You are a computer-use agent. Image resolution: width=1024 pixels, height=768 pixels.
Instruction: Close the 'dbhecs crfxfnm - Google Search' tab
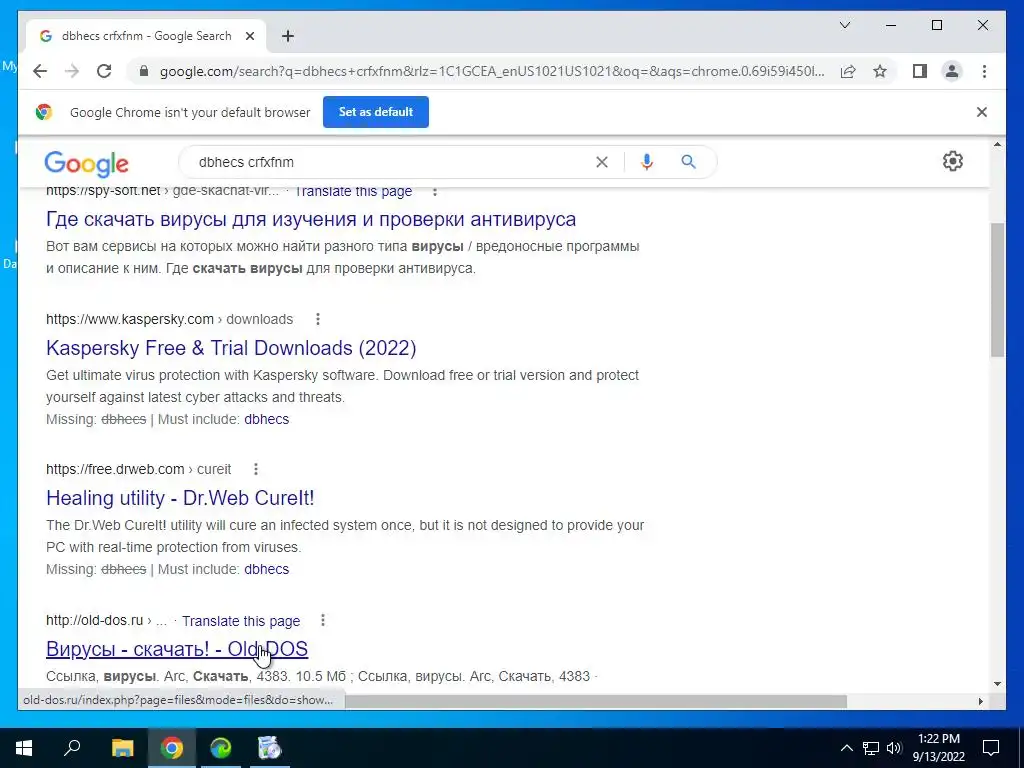click(249, 36)
